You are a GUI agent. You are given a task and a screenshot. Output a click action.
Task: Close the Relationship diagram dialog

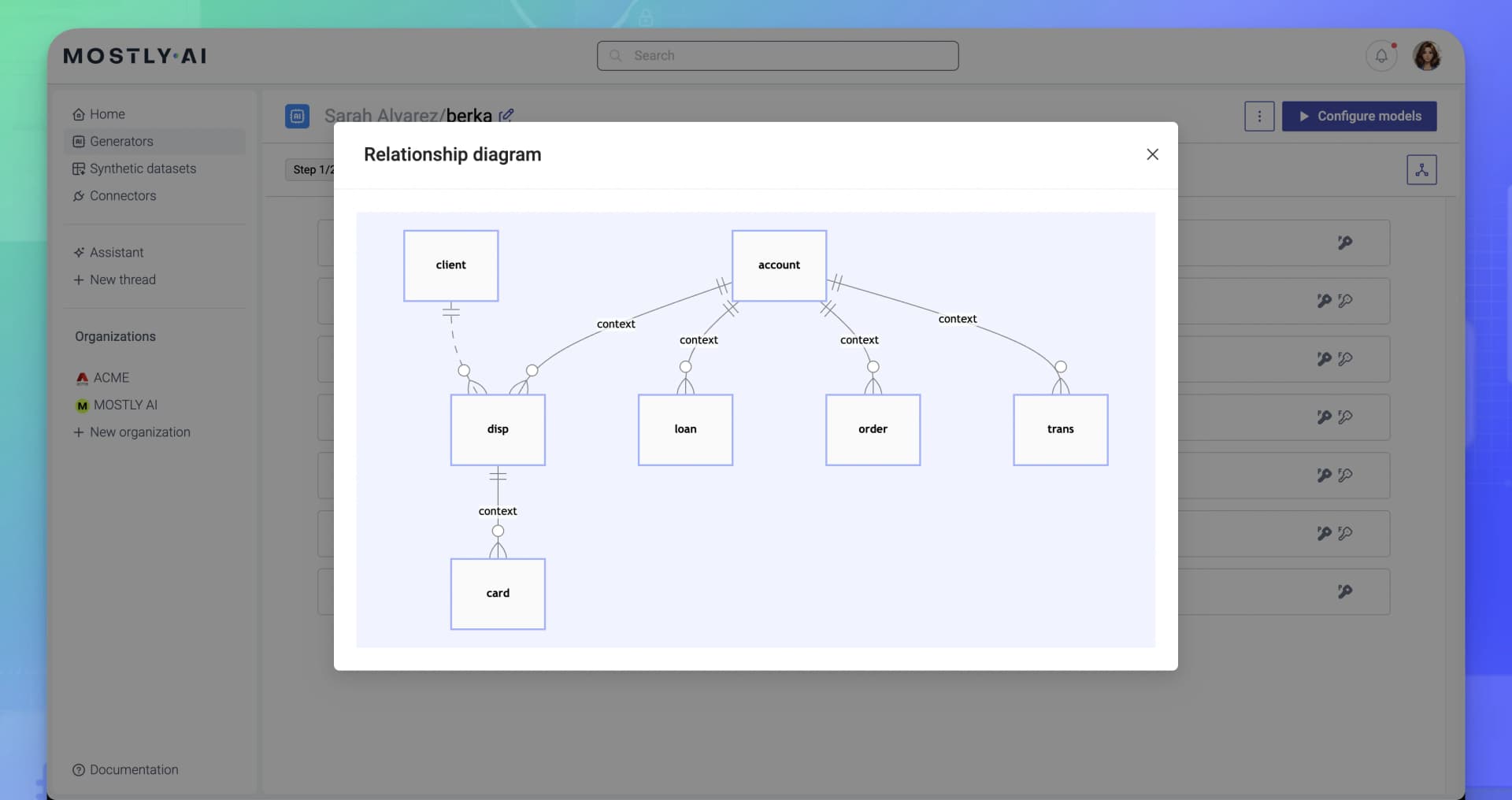click(x=1152, y=154)
